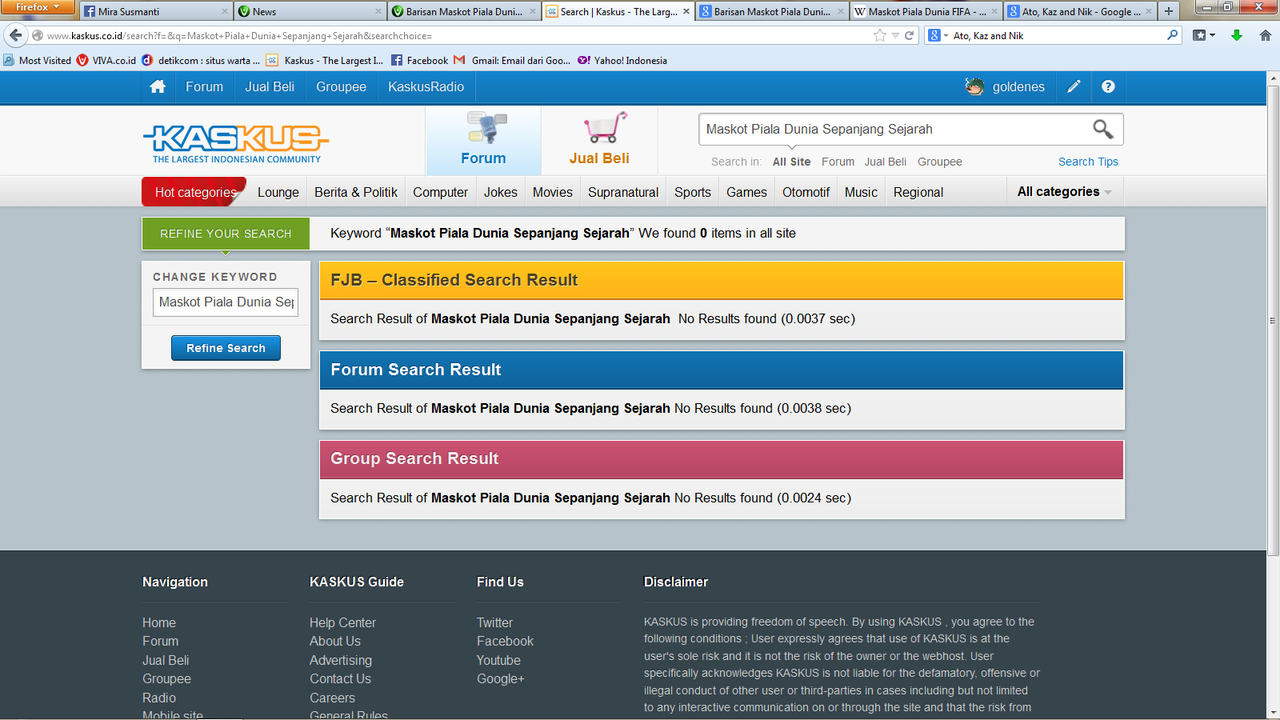Click the magnifier search icon in Kaskus search box
Screen dimensions: 1280x720
coord(1102,129)
